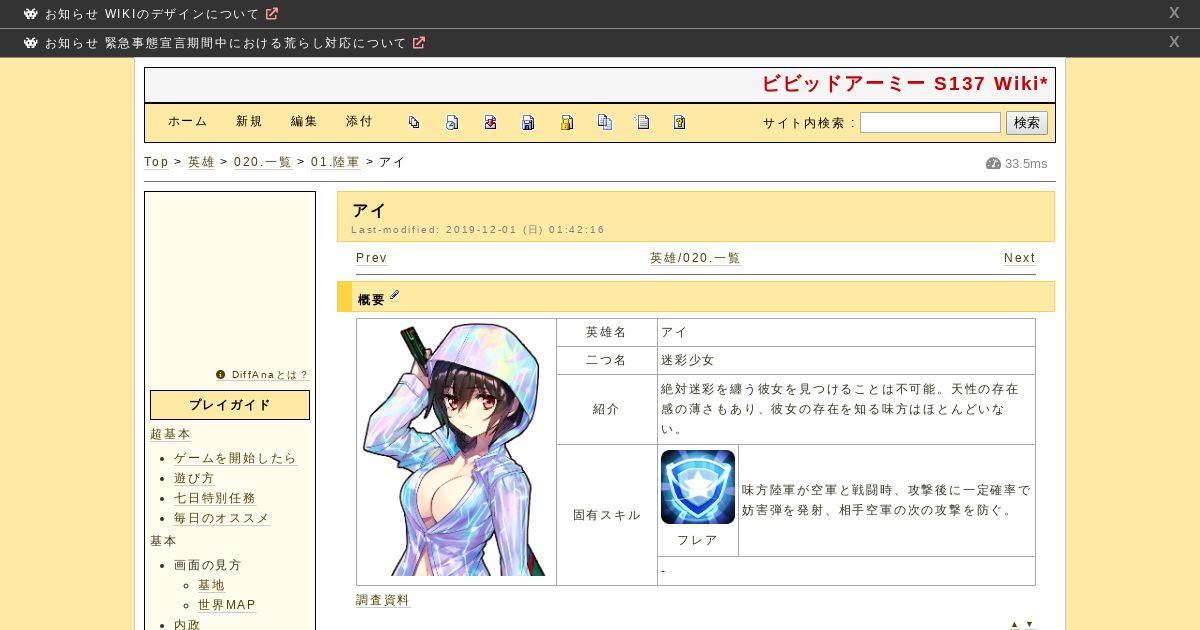The width and height of the screenshot is (1200, 630).
Task: Open 毎日のオススメ sidebar link
Action: [x=222, y=518]
